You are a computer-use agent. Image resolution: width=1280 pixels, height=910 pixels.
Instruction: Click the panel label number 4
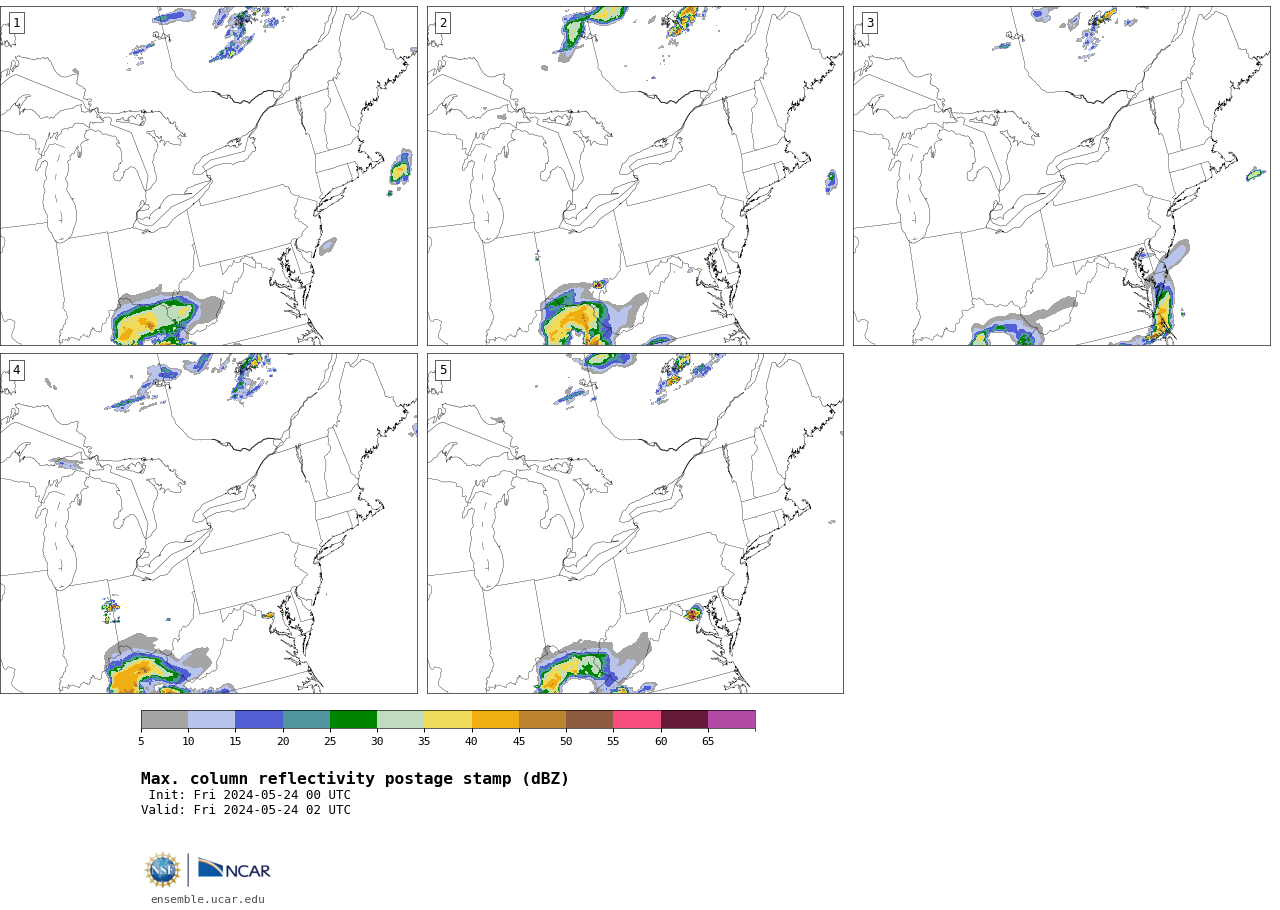pyautogui.click(x=16, y=370)
